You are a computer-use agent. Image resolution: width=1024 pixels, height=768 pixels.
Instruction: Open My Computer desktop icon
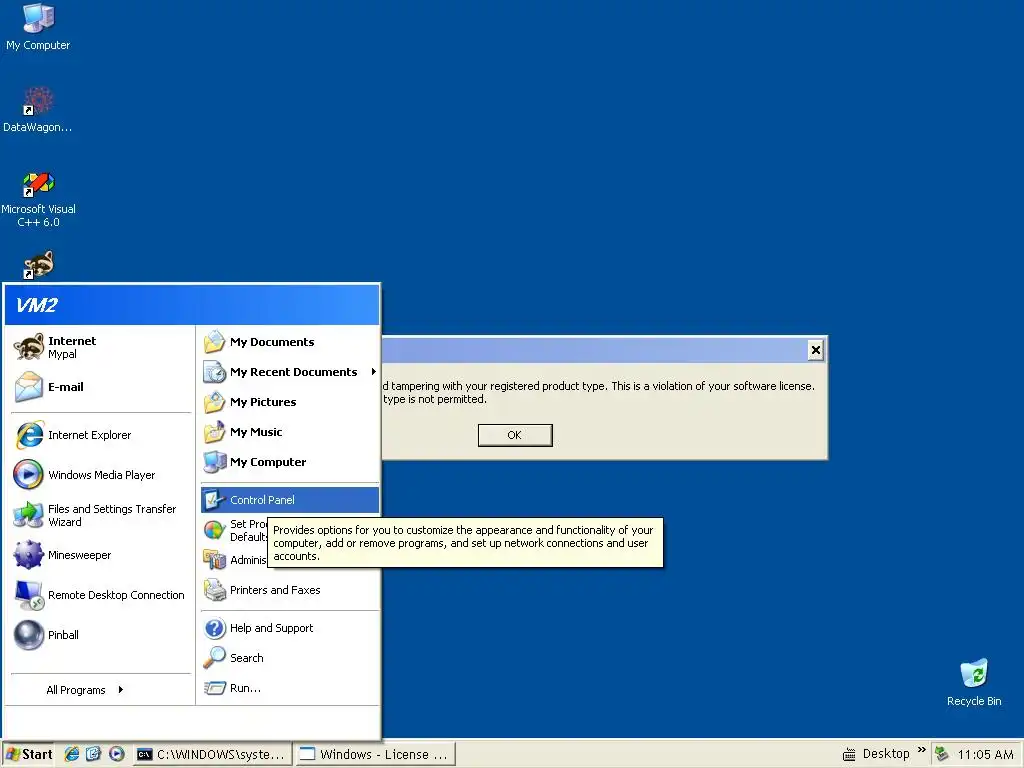(38, 27)
